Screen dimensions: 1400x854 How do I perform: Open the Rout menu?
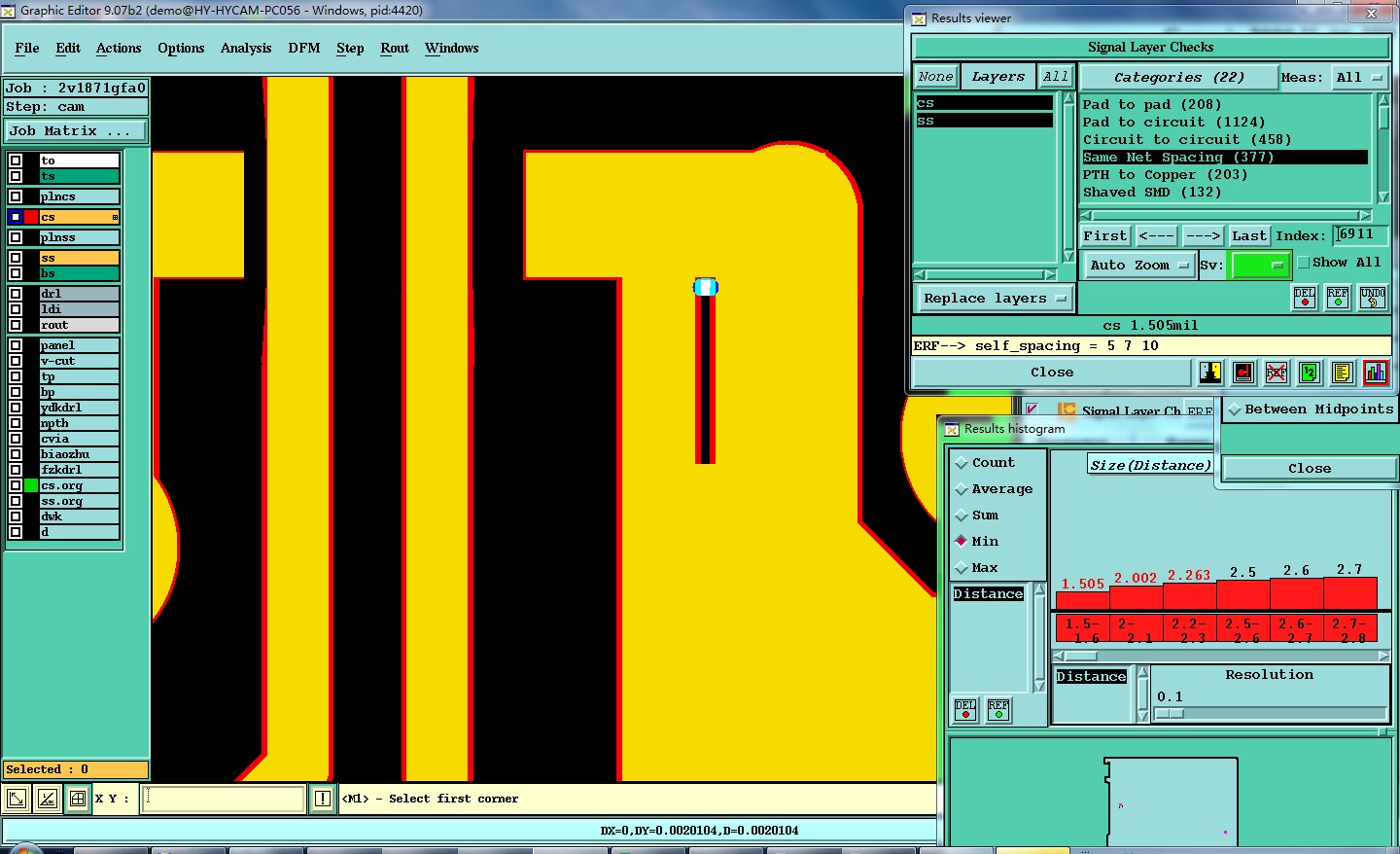click(x=395, y=48)
